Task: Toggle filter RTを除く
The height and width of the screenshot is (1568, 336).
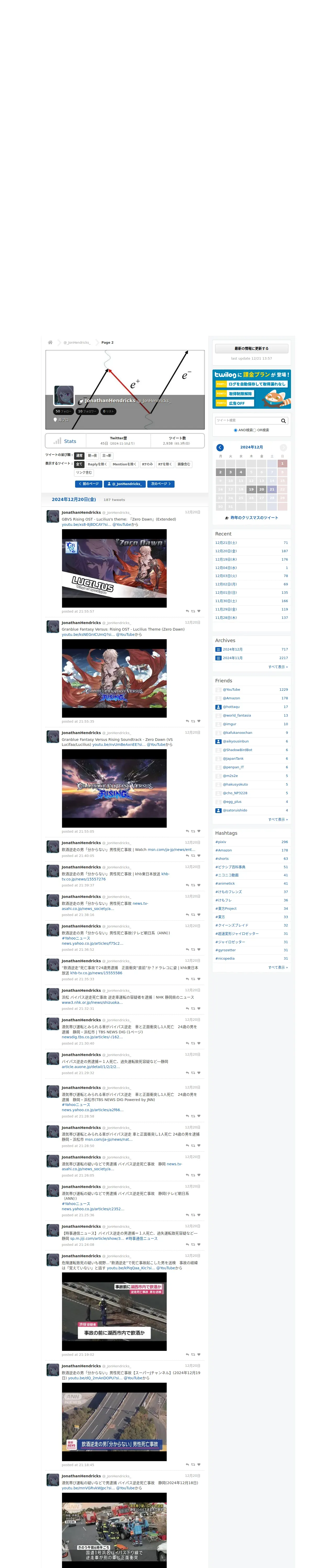Action: pos(165,464)
